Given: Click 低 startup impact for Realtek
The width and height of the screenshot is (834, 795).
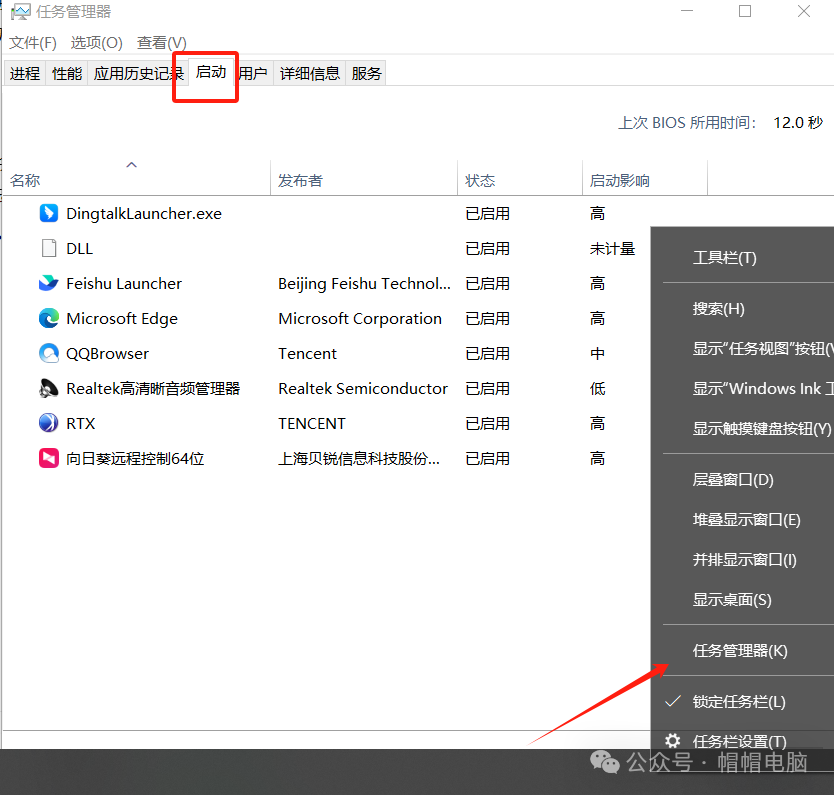Looking at the screenshot, I should (597, 389).
